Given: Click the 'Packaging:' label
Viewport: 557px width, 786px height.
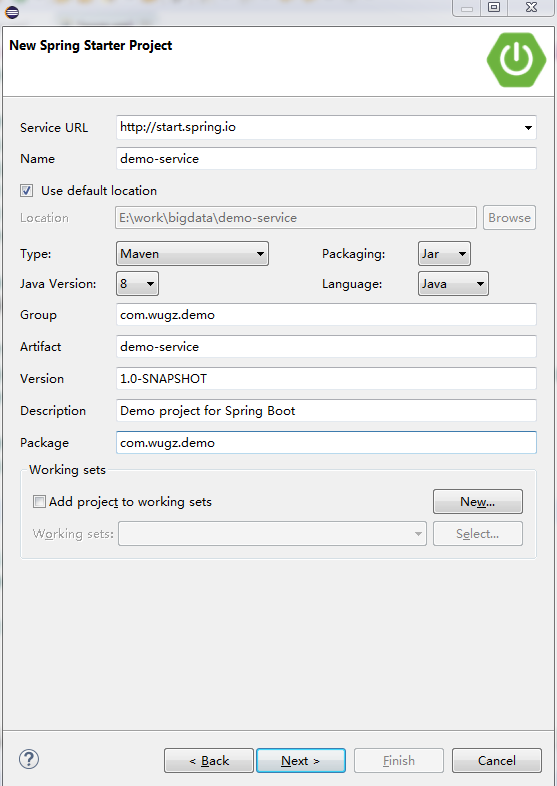Looking at the screenshot, I should pos(353,254).
